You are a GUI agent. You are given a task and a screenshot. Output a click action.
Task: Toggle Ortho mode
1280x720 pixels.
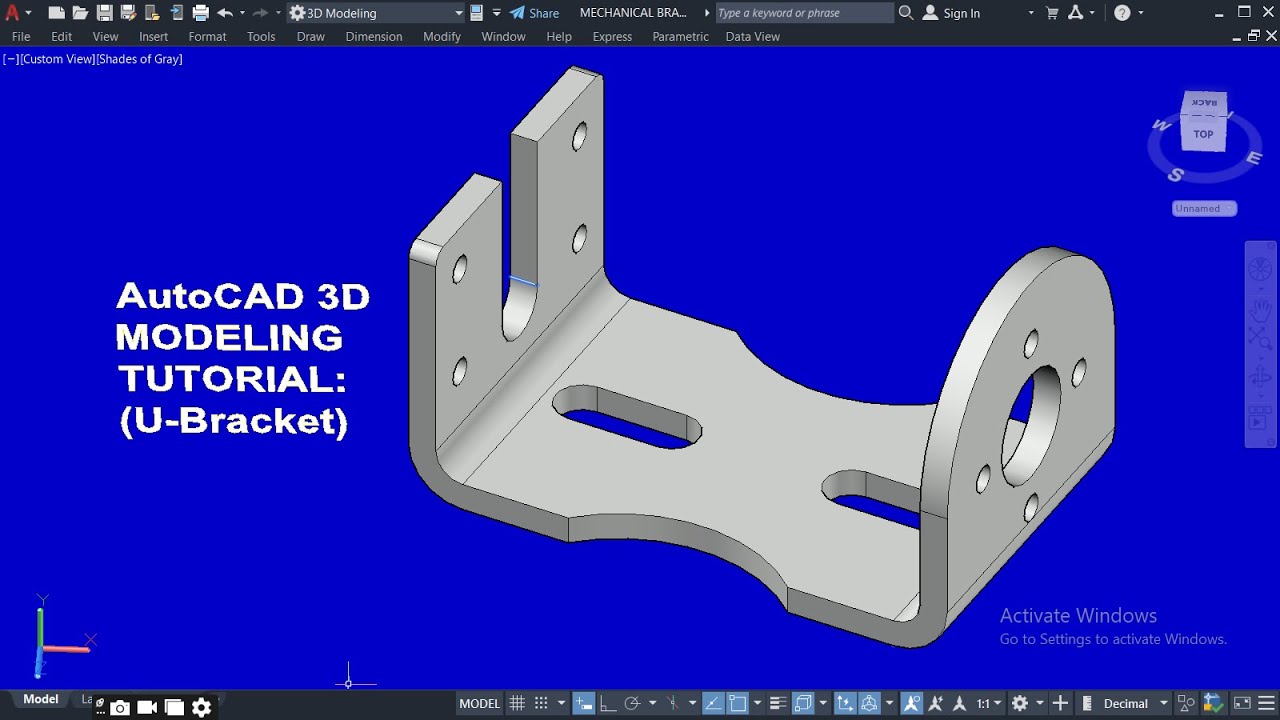point(607,703)
